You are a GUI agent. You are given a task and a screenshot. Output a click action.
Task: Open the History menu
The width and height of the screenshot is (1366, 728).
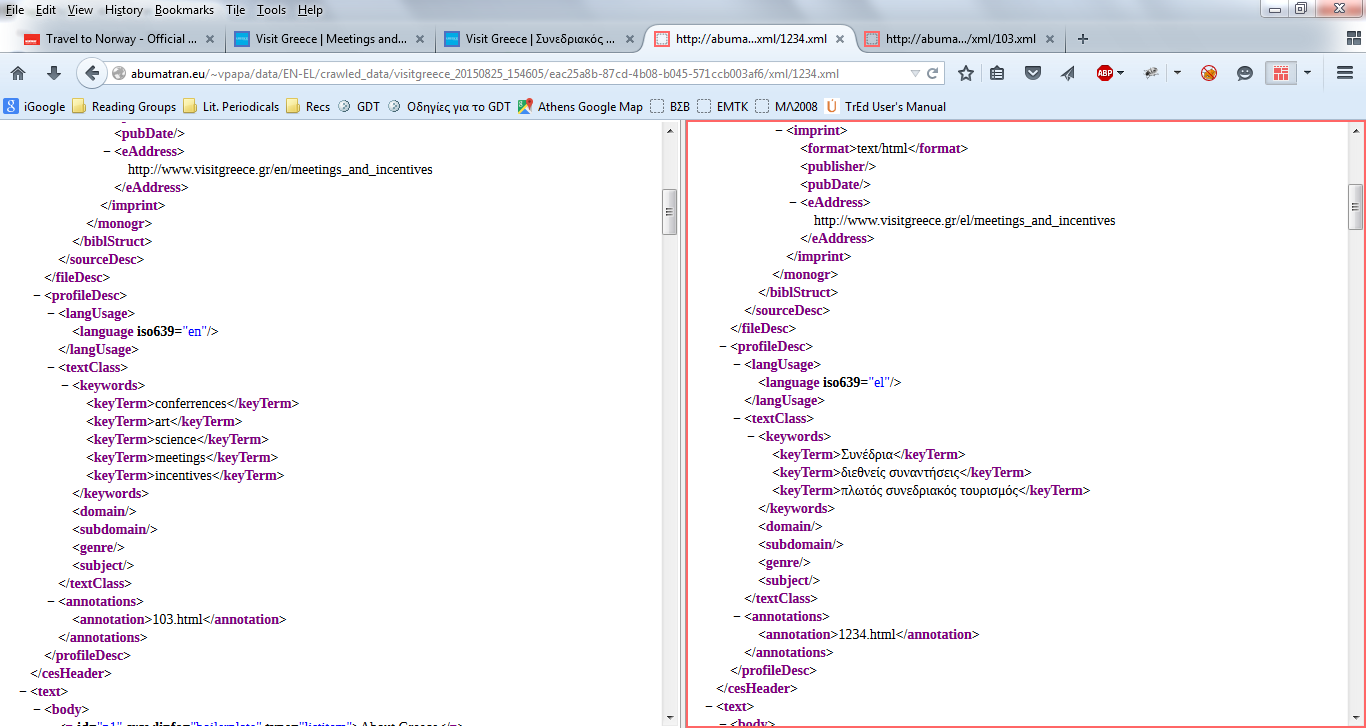pyautogui.click(x=124, y=10)
